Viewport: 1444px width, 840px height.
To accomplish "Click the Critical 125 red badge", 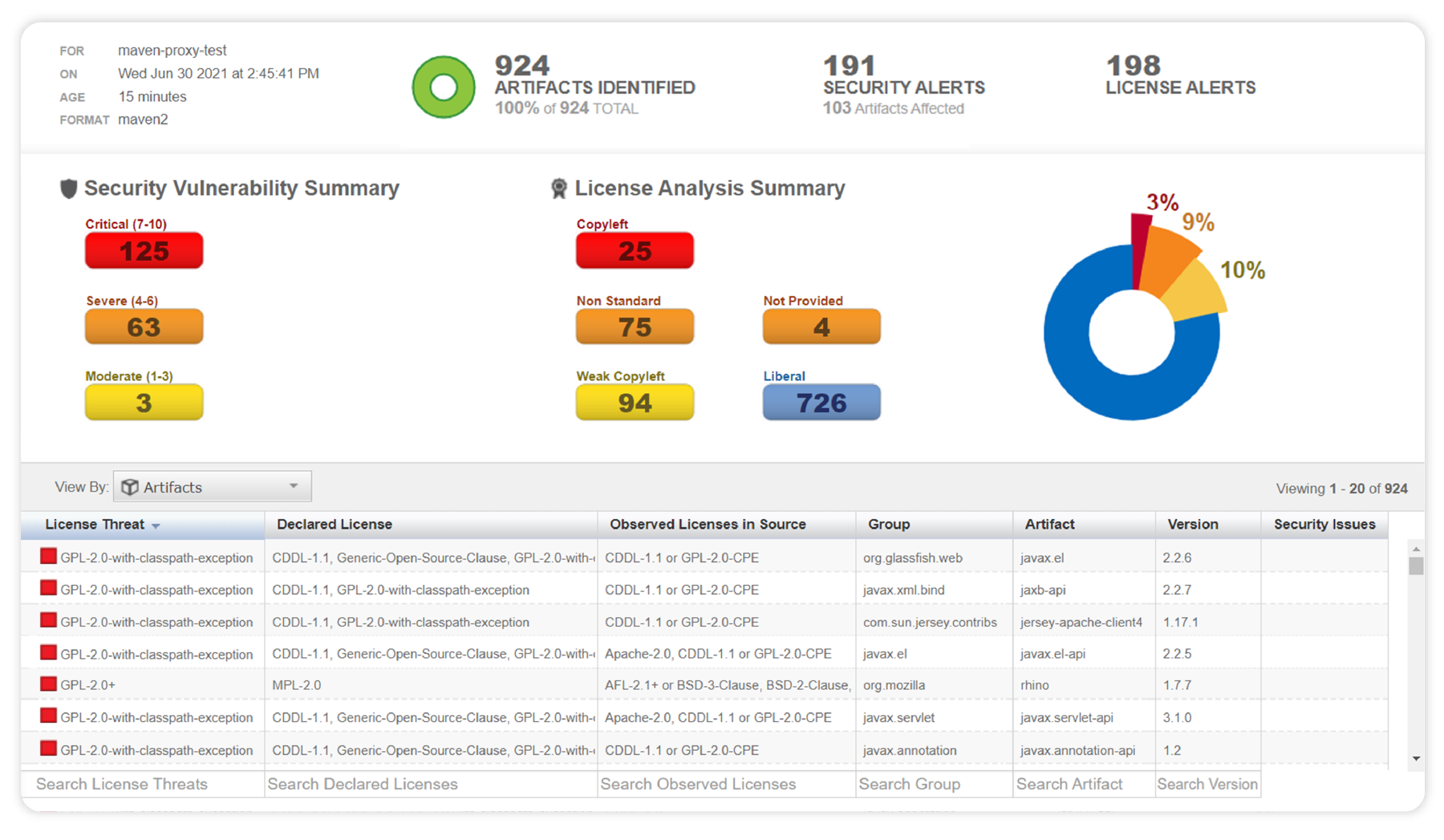I will coord(144,251).
